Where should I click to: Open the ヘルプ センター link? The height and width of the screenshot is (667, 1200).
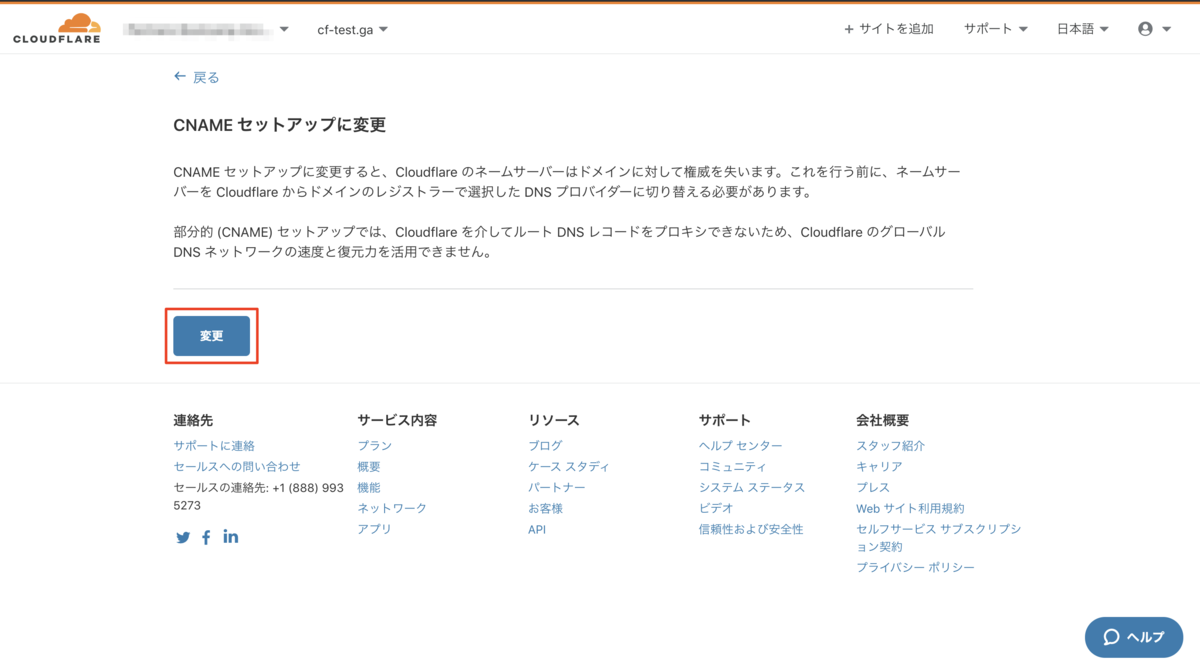click(x=741, y=446)
